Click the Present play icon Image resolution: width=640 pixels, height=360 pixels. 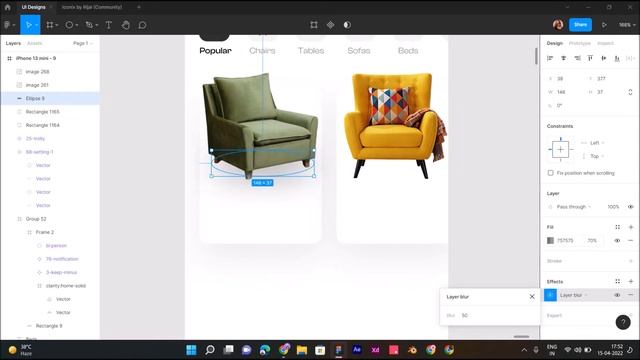pyautogui.click(x=604, y=25)
